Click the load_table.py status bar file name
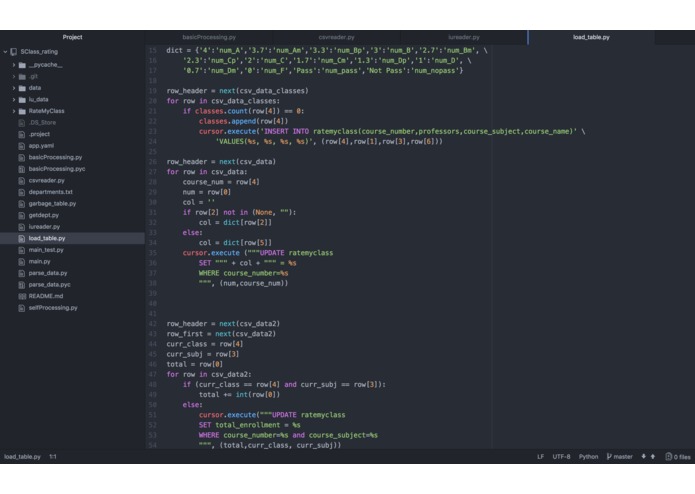Image resolution: width=695 pixels, height=494 pixels. click(22, 456)
